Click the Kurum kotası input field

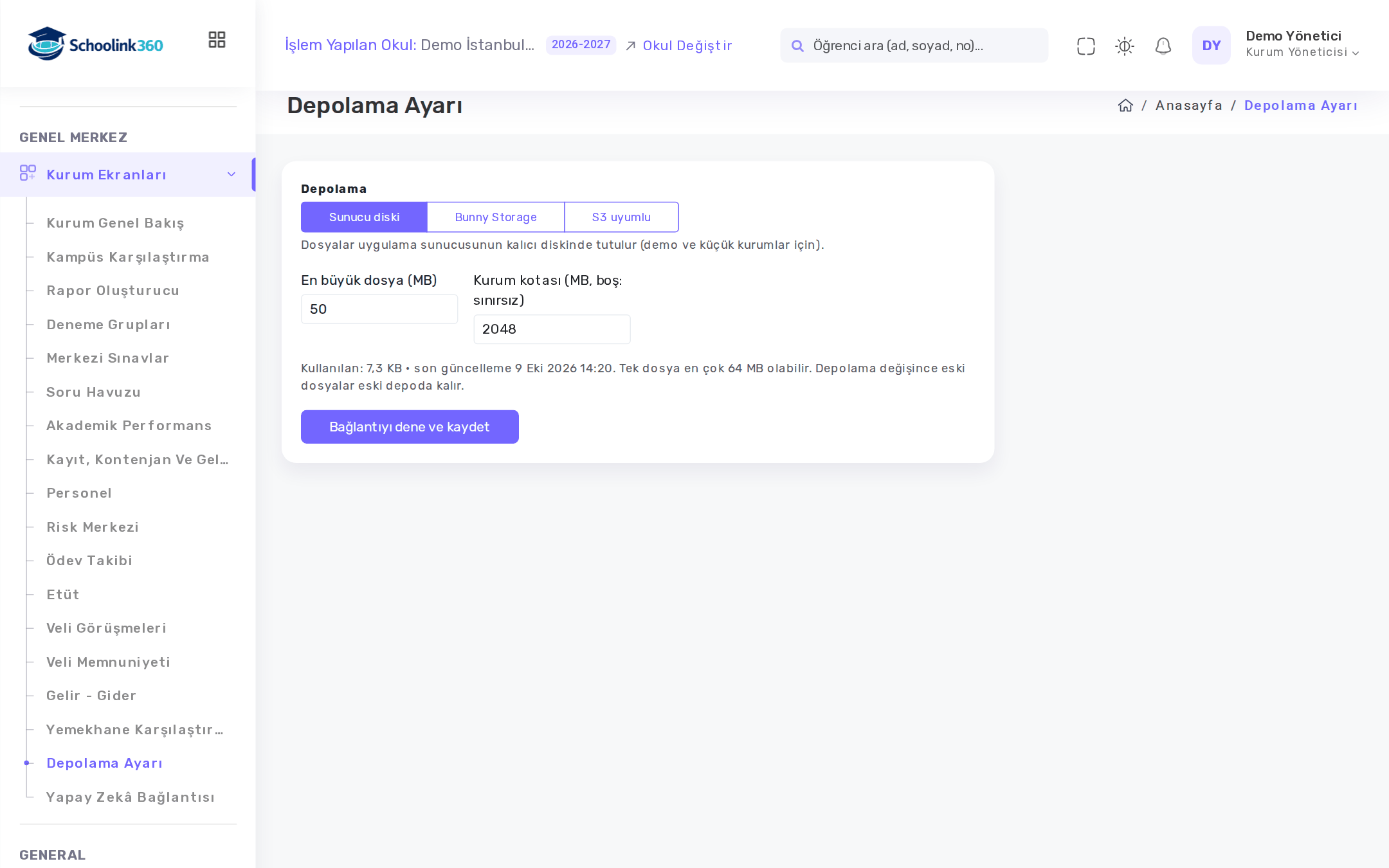tap(552, 329)
